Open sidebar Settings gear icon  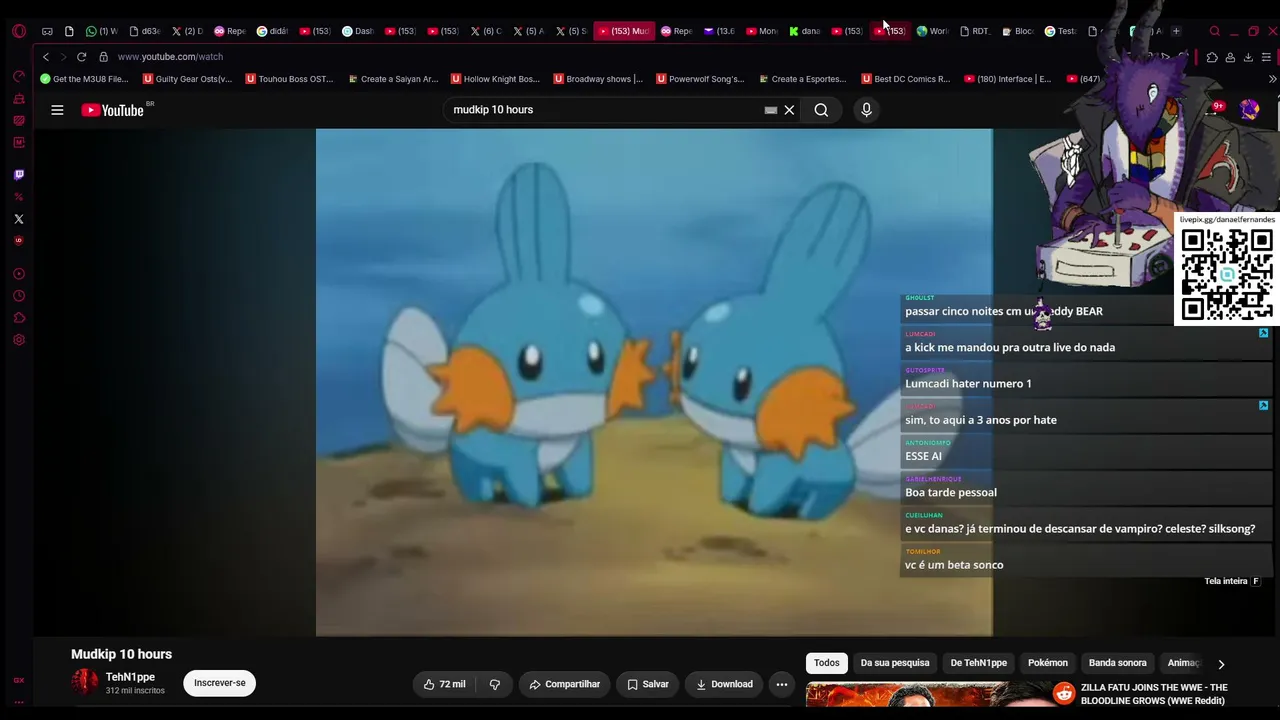point(19,340)
